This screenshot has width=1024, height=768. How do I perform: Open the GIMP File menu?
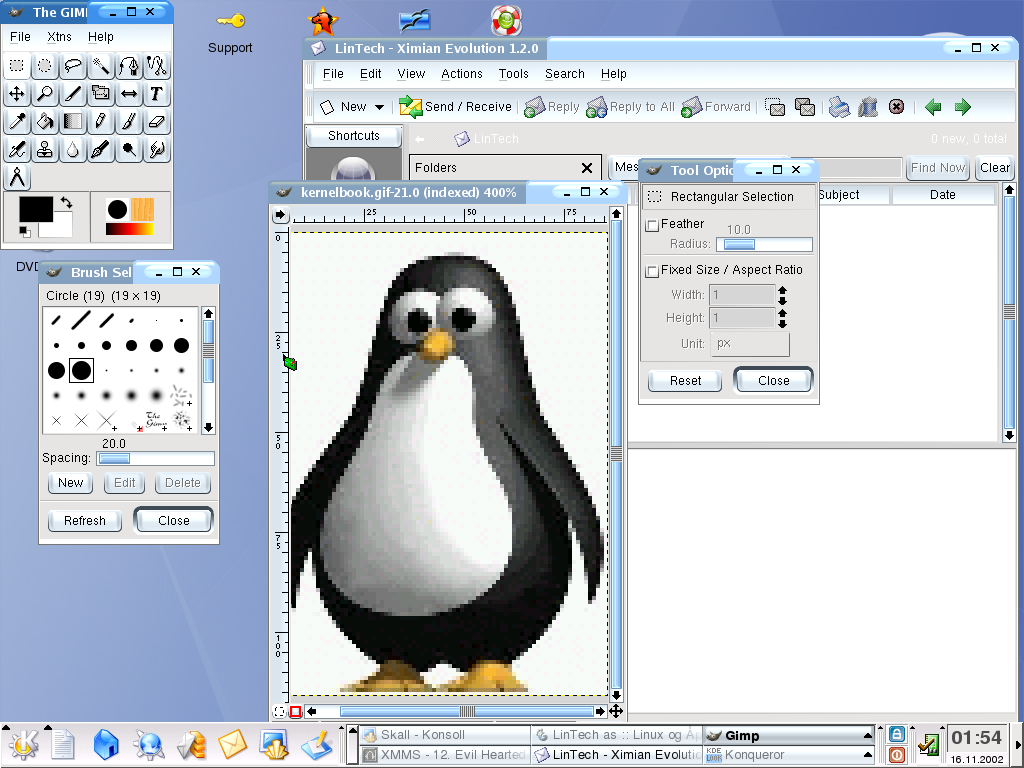click(20, 37)
